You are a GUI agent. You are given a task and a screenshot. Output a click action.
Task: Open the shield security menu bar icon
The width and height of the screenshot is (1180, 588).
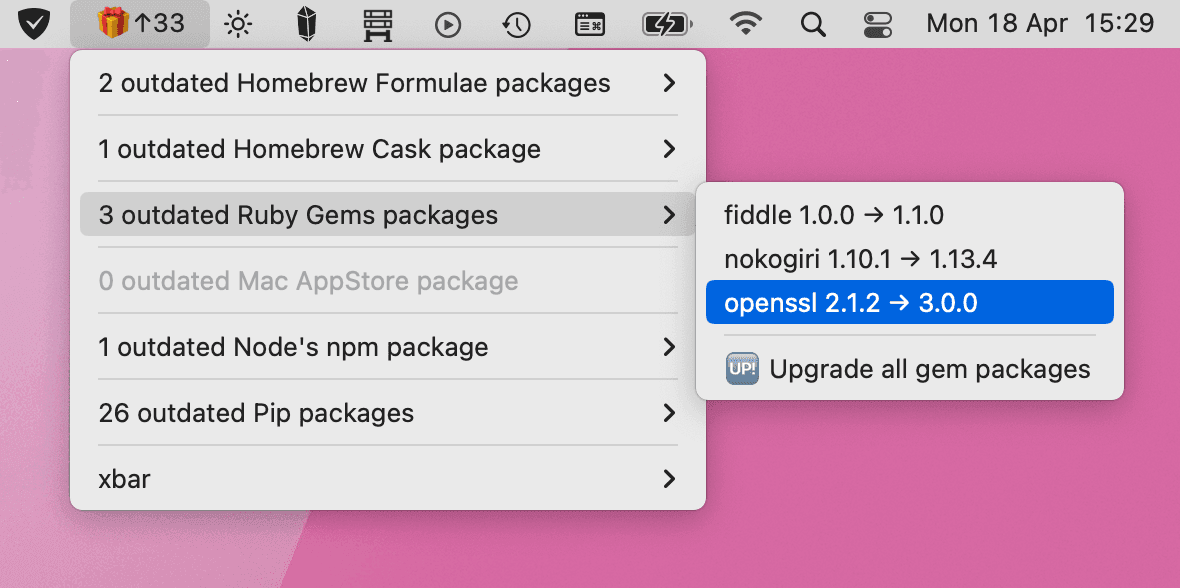[x=34, y=23]
